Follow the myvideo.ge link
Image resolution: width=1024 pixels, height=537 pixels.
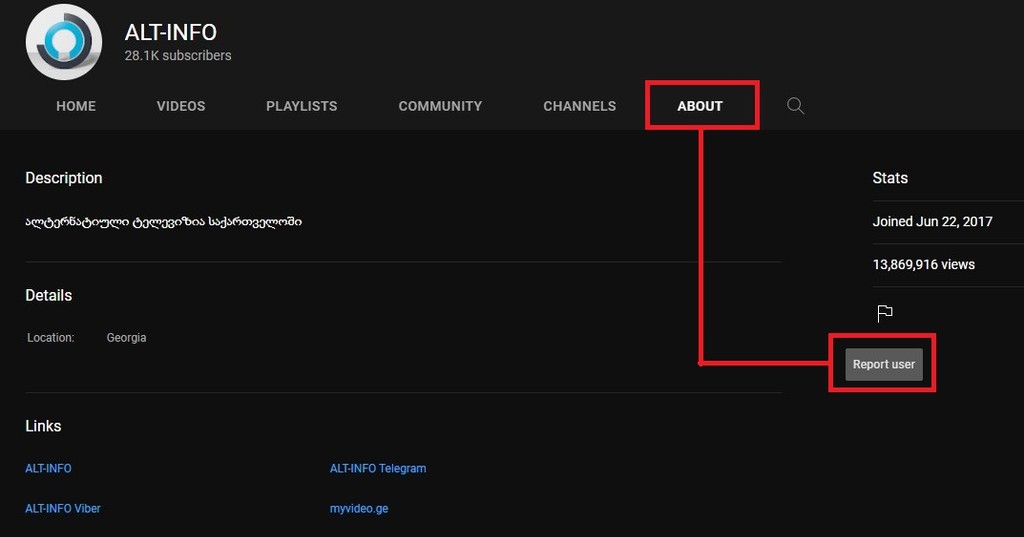click(359, 508)
